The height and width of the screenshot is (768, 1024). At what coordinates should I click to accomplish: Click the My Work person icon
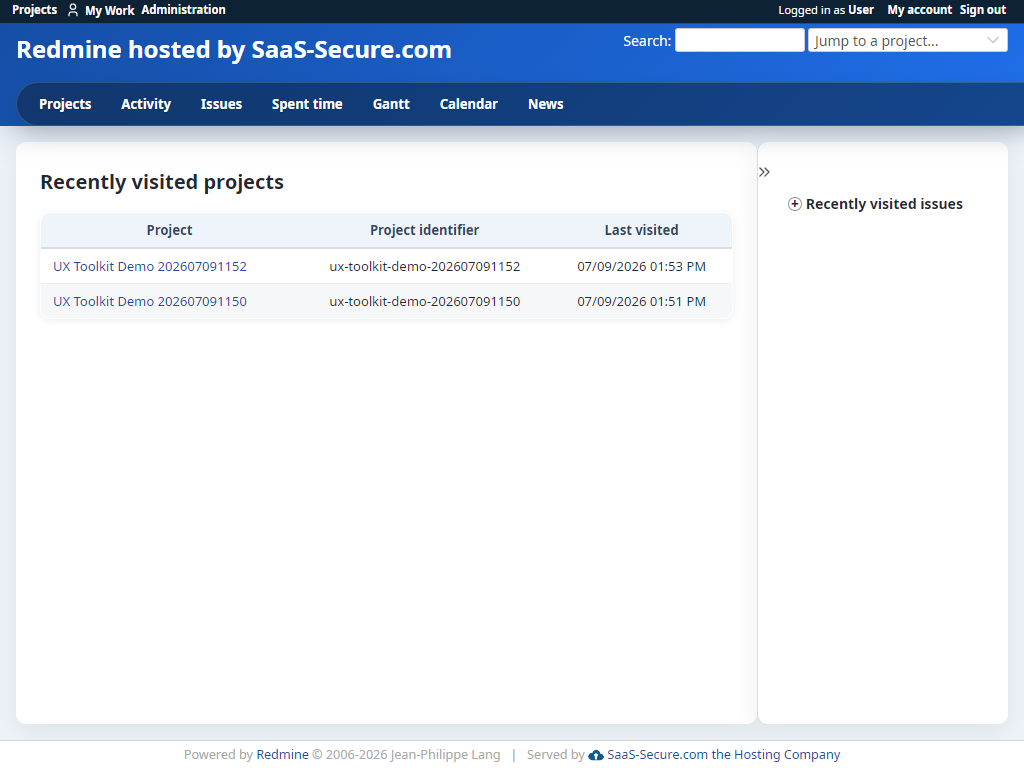point(73,10)
